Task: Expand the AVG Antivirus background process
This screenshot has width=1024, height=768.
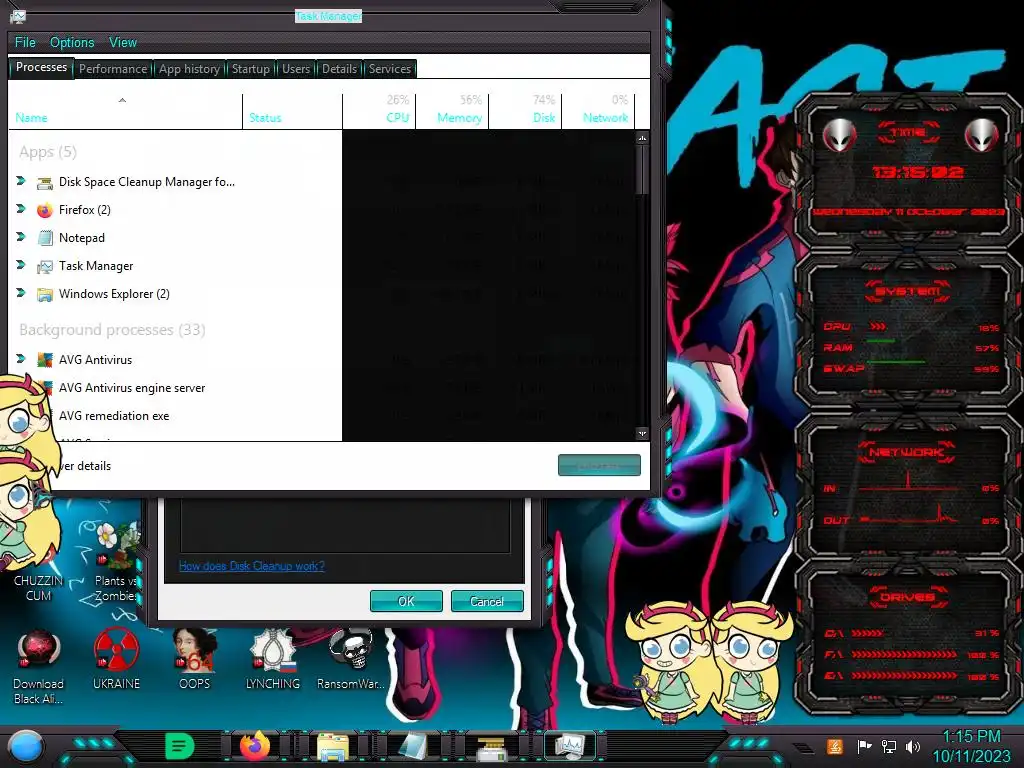Action: click(21, 359)
